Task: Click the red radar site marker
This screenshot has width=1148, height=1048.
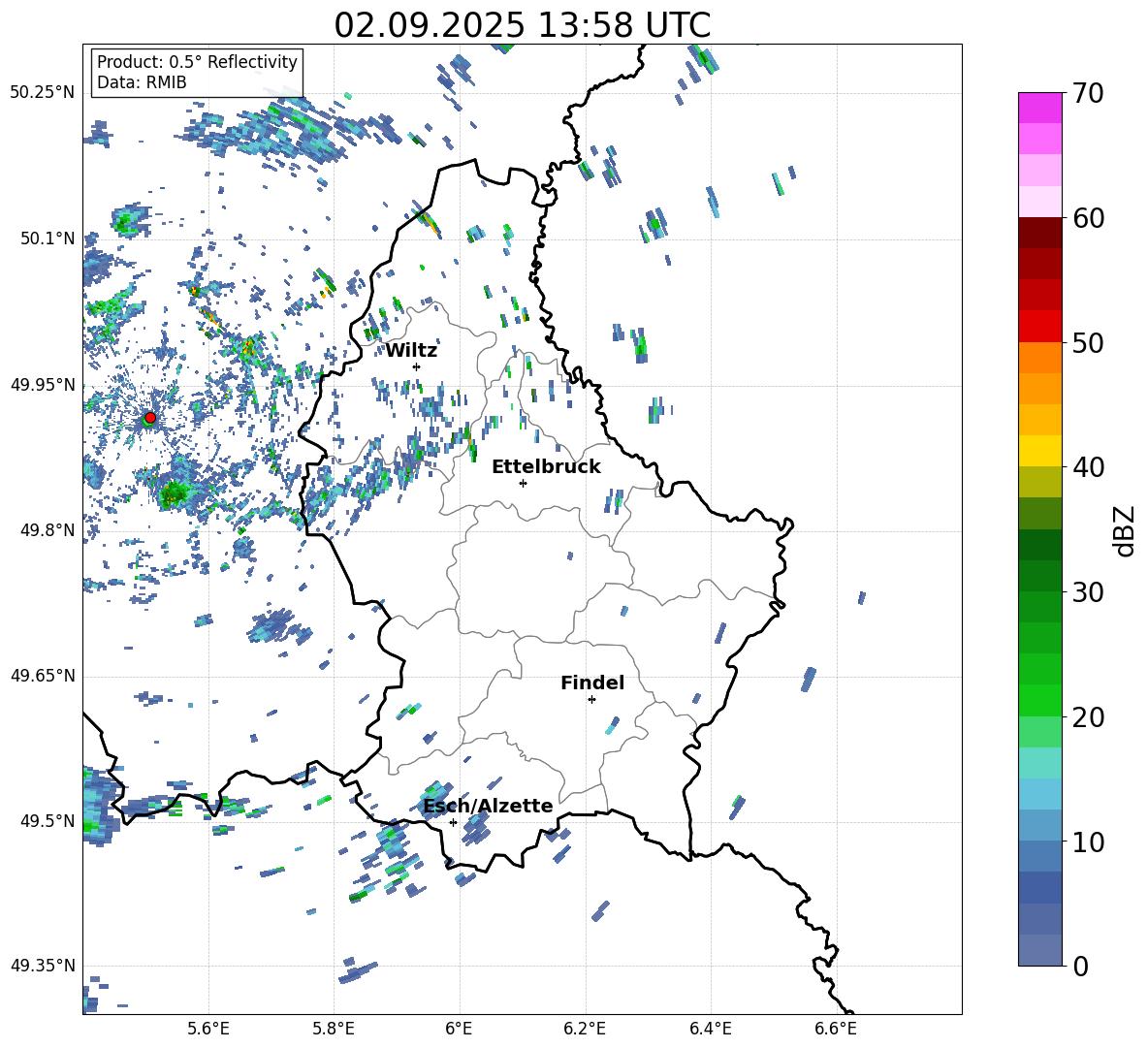Action: tap(150, 418)
